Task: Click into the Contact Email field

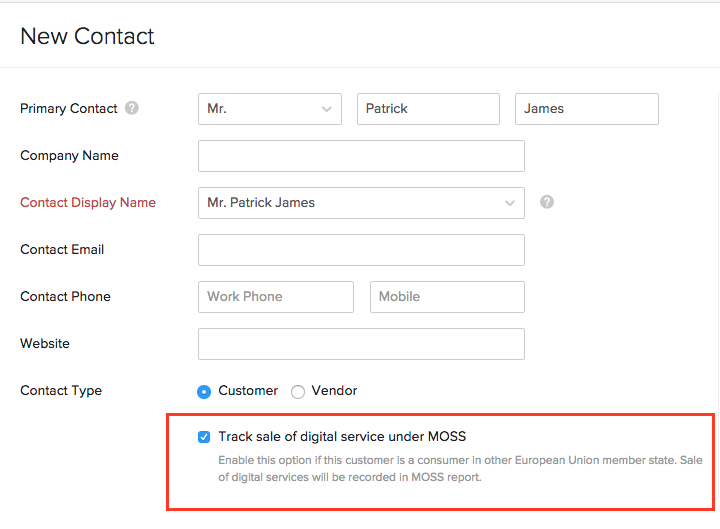Action: coord(361,250)
